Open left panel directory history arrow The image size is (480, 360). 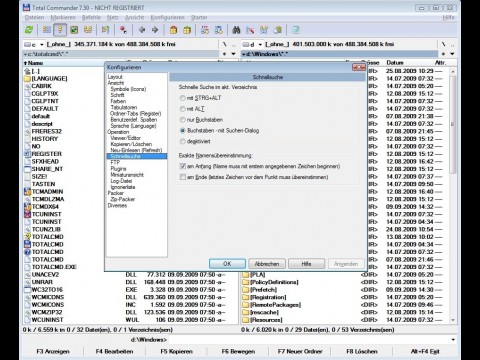coord(233,54)
